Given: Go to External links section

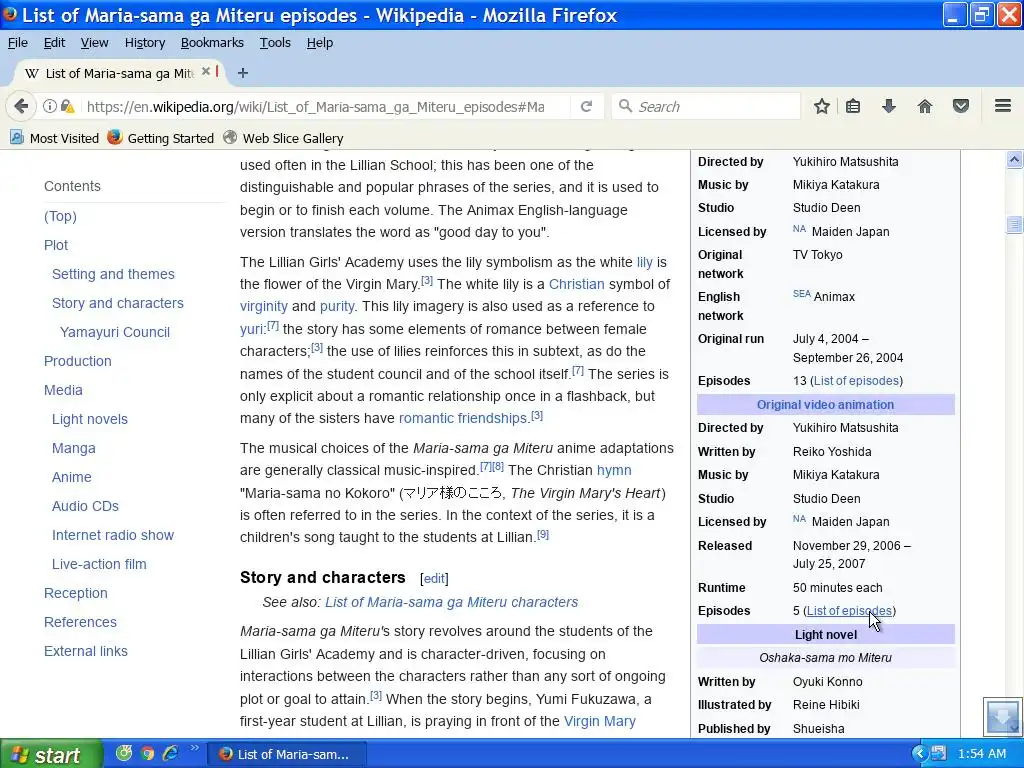Looking at the screenshot, I should (x=86, y=651).
